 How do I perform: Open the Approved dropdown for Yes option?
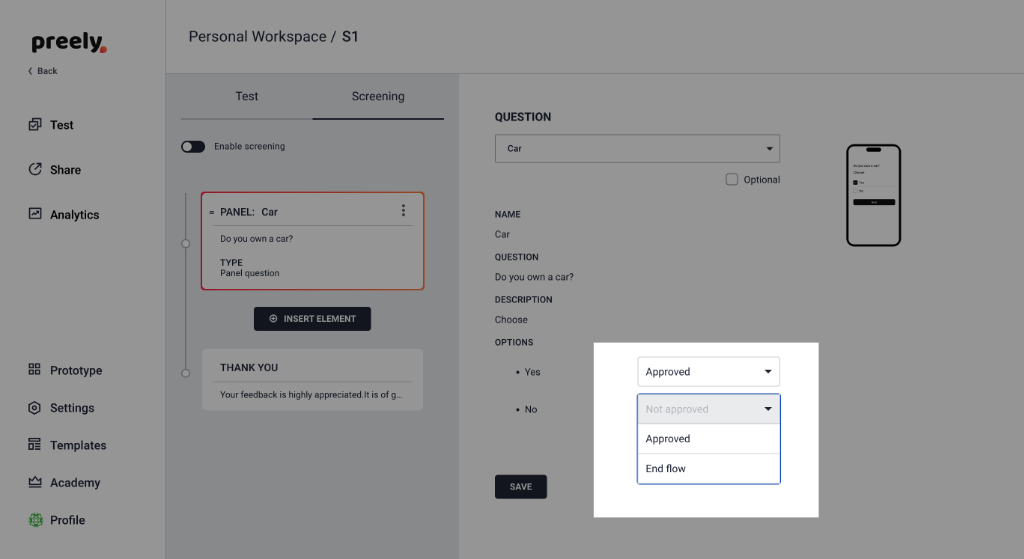point(709,372)
